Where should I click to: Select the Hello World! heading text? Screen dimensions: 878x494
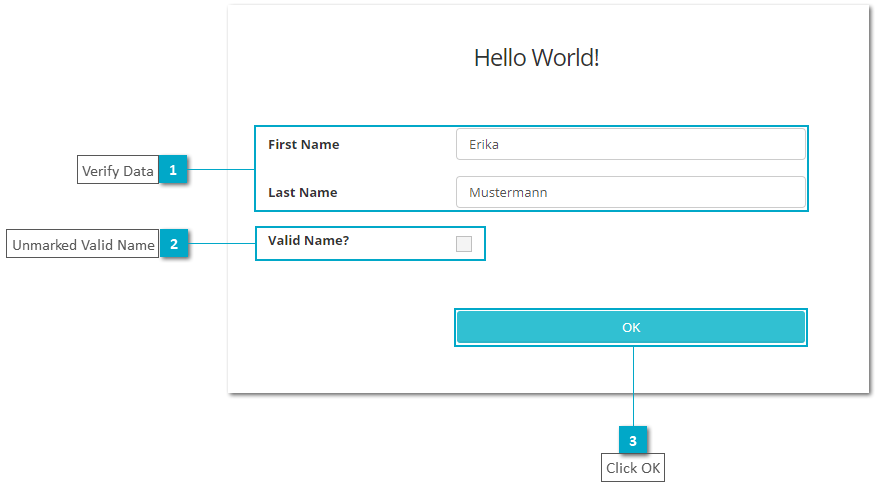[x=536, y=58]
